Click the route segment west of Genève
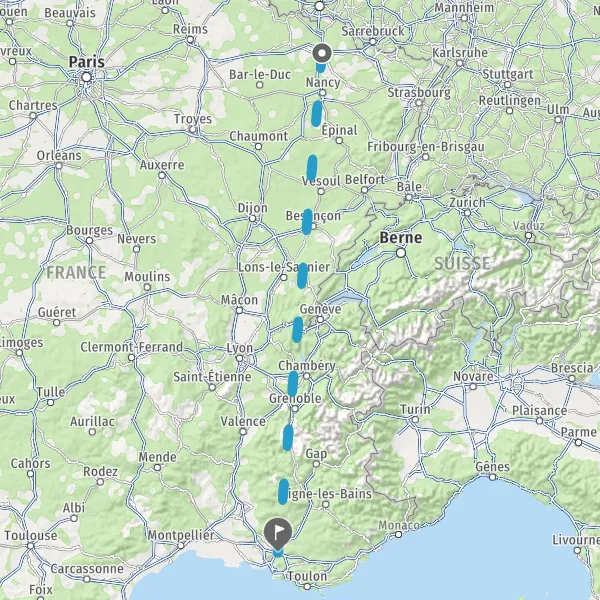 coord(297,329)
